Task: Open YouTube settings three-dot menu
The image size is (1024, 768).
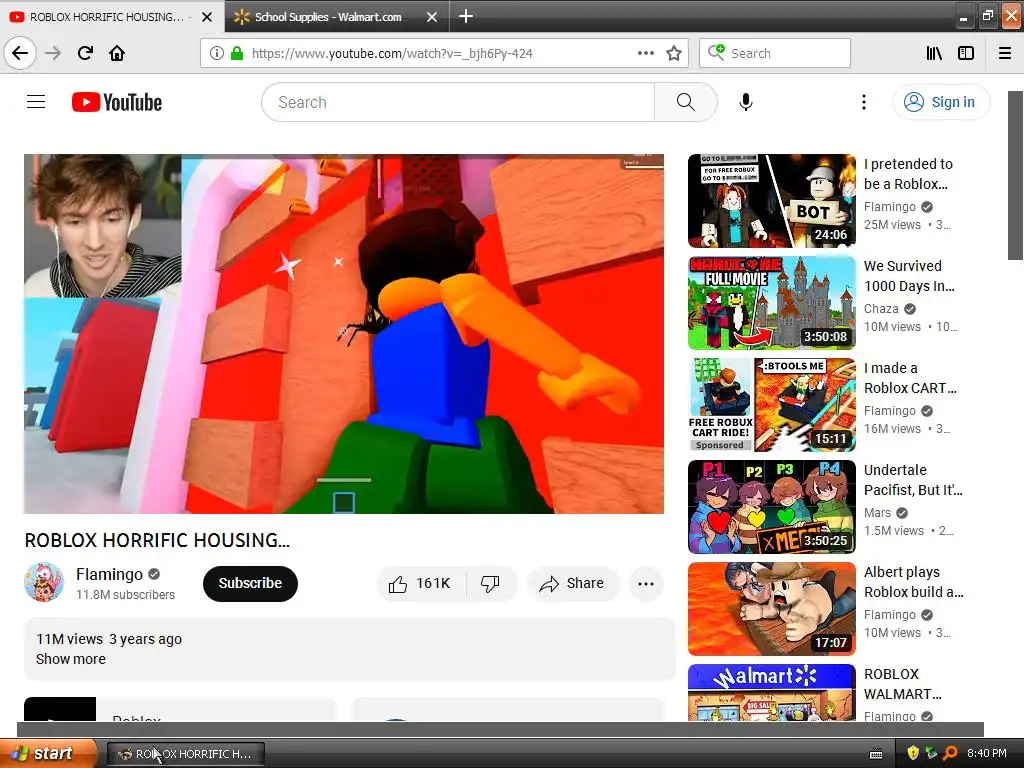Action: point(864,102)
